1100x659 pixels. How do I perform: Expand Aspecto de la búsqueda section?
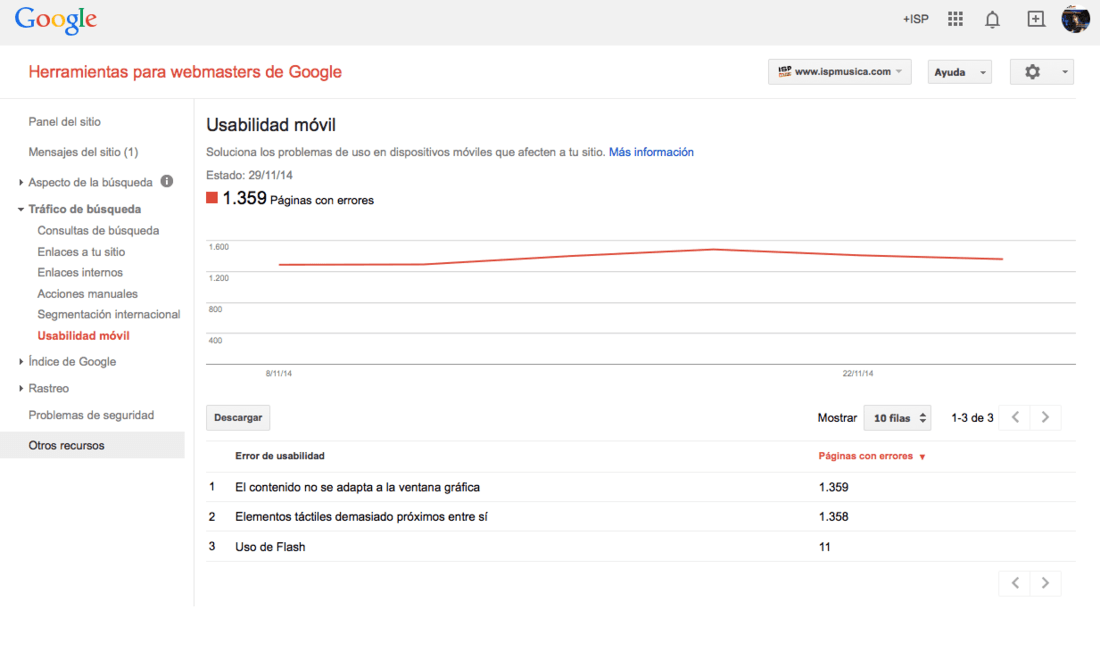click(x=20, y=182)
